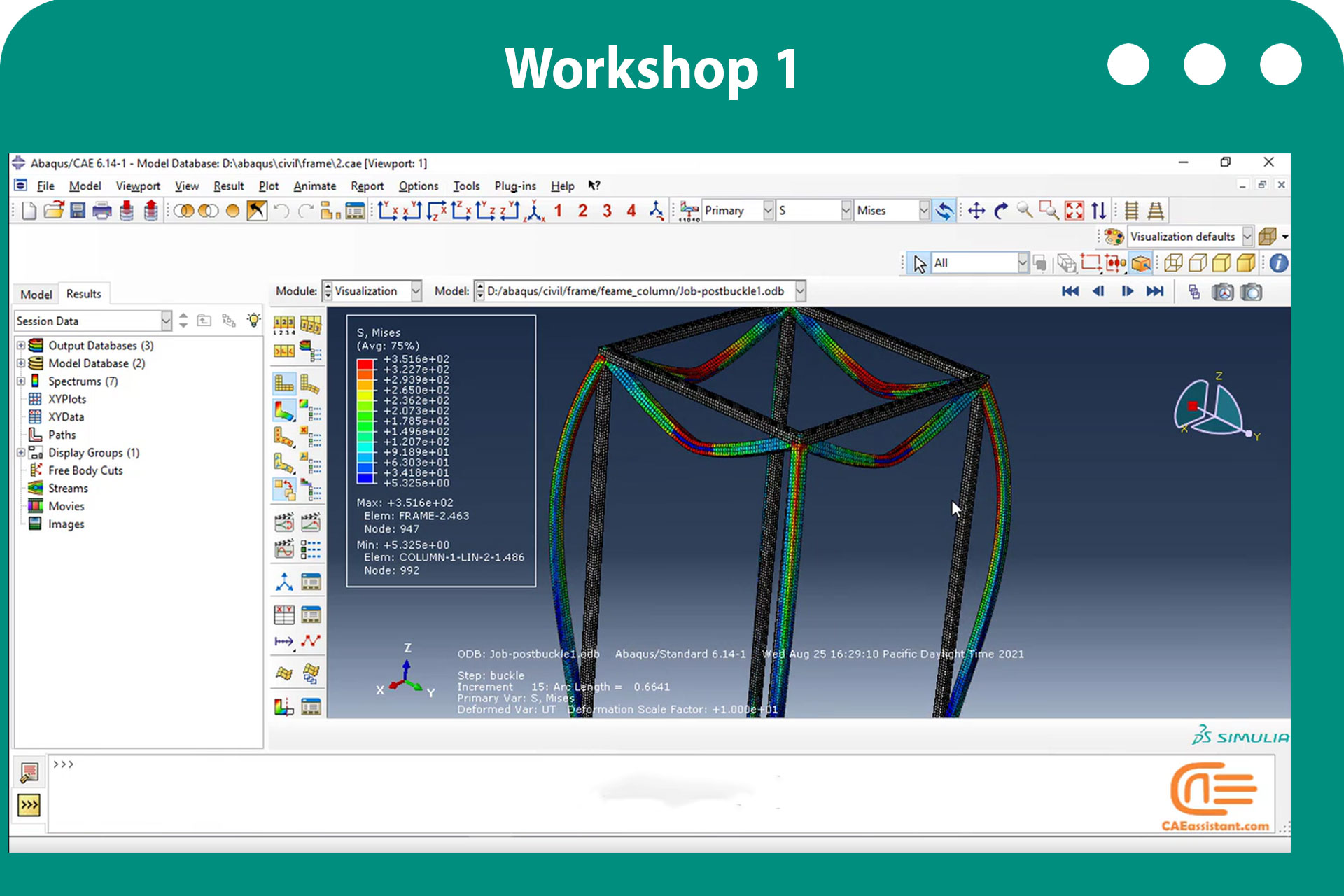The height and width of the screenshot is (896, 1344).
Task: Open the Session Data dropdown
Action: [x=93, y=321]
